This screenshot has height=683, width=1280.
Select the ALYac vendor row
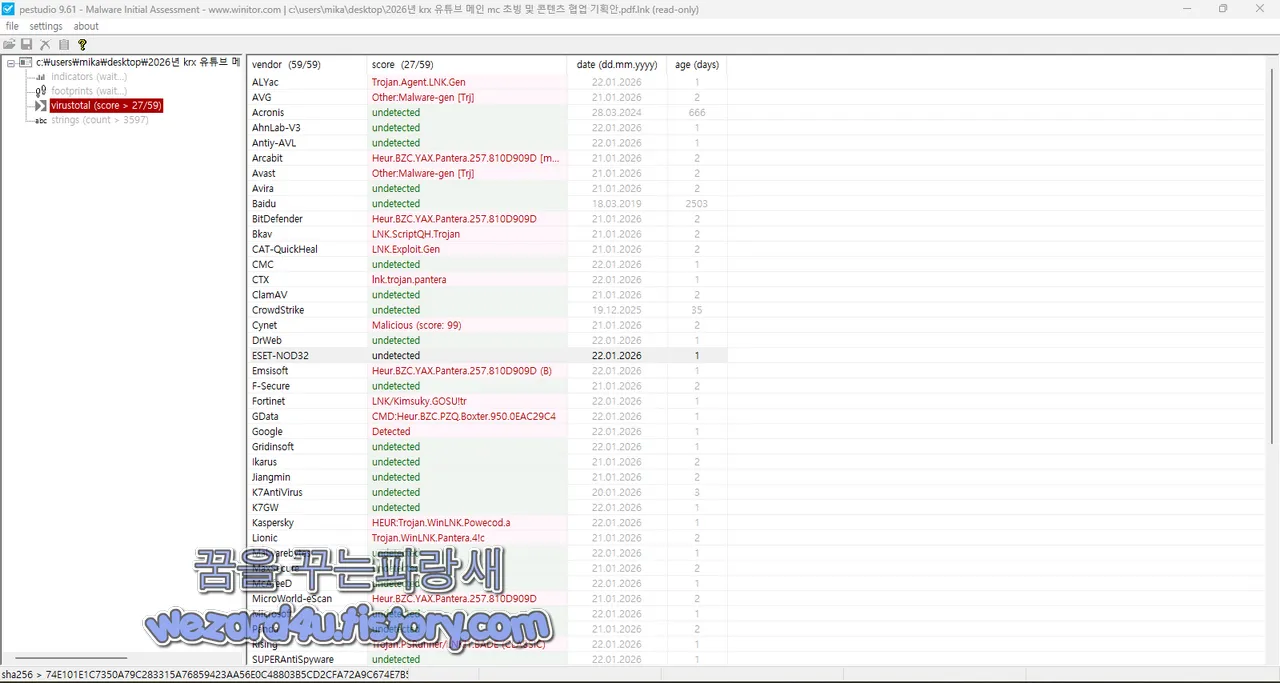click(x=487, y=82)
